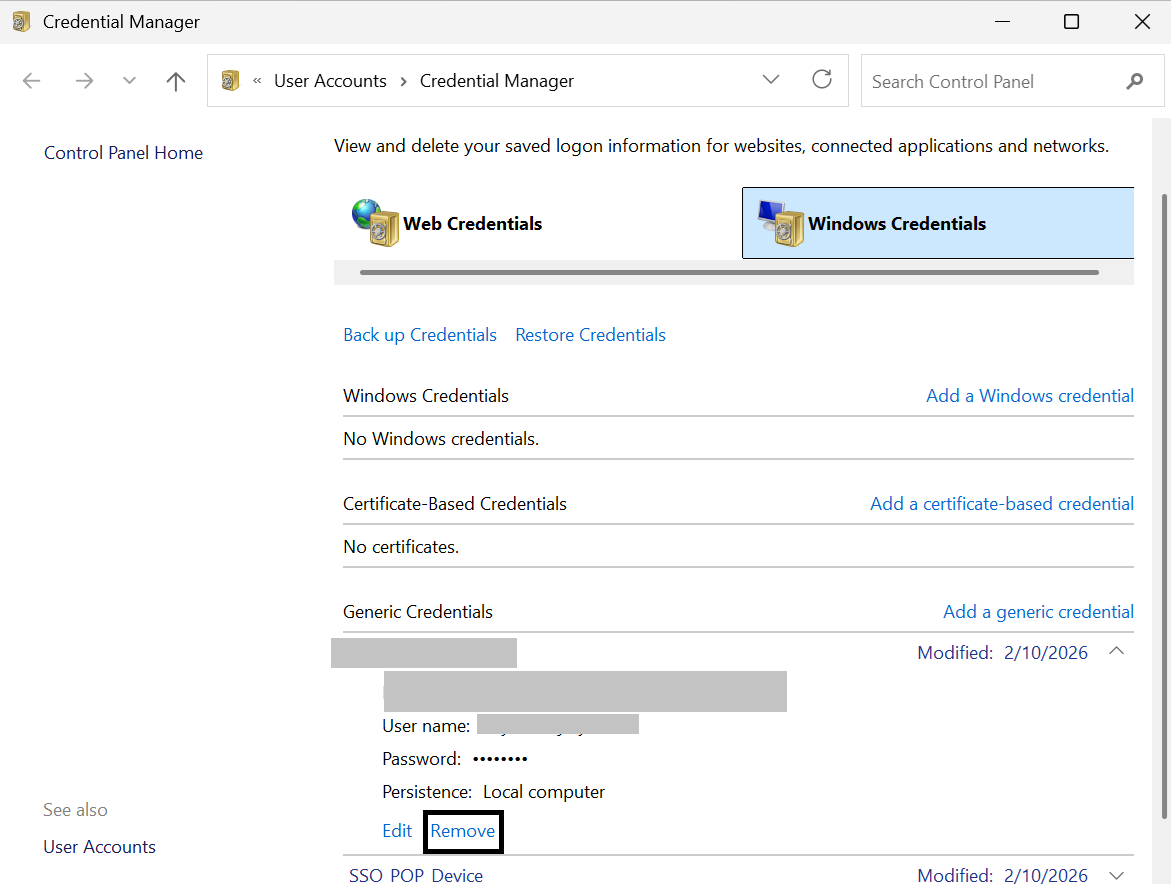Add a Windows credential
The image size is (1171, 884).
1030,396
